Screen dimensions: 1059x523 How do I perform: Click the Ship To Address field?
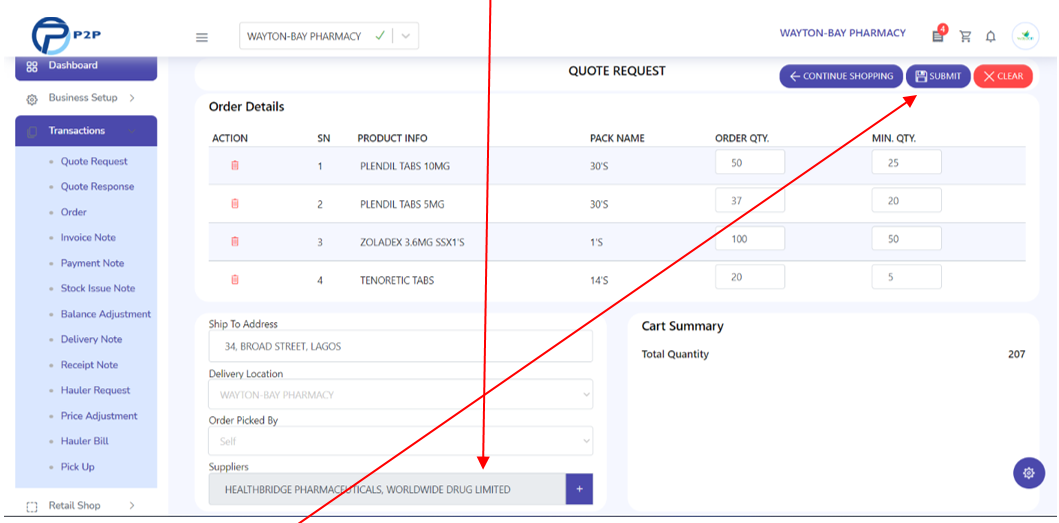(401, 347)
